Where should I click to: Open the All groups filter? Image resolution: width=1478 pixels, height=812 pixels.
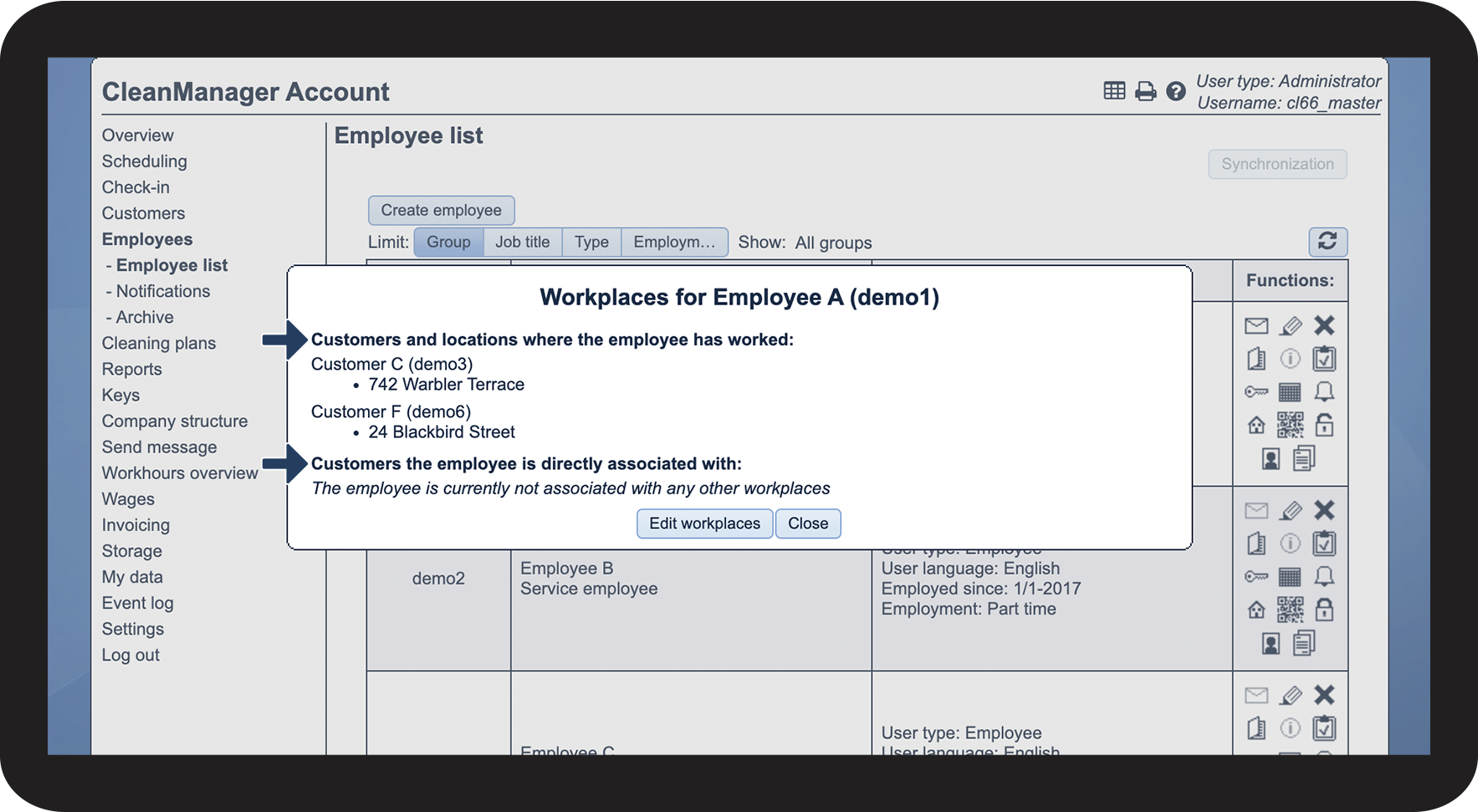coord(833,243)
